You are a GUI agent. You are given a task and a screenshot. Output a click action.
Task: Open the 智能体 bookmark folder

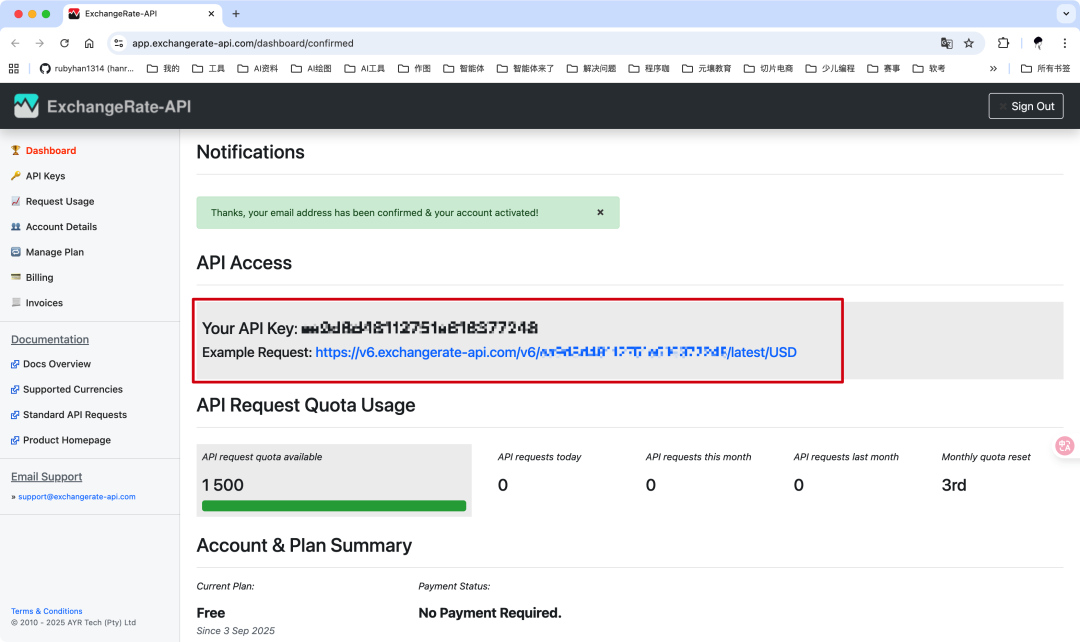point(464,68)
